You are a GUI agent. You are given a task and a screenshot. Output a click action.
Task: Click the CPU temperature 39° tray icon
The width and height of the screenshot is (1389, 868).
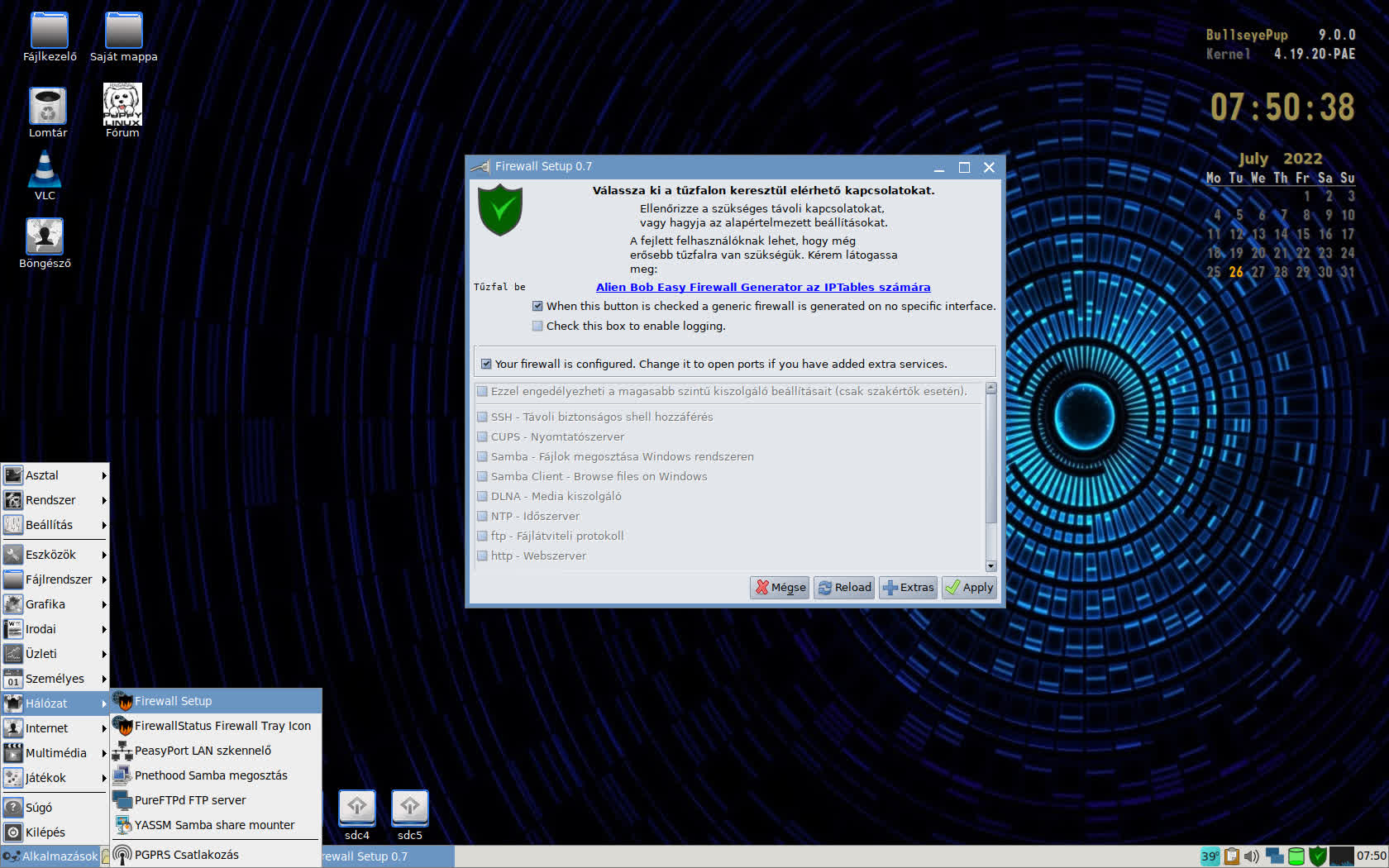pyautogui.click(x=1210, y=856)
